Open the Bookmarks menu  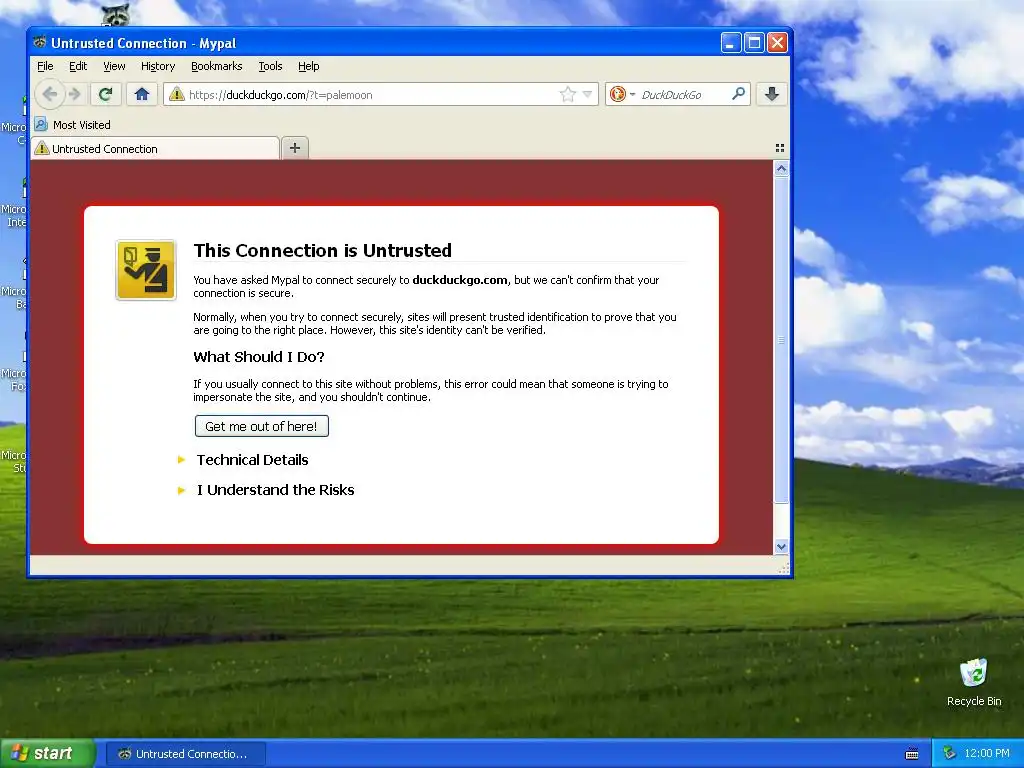216,66
